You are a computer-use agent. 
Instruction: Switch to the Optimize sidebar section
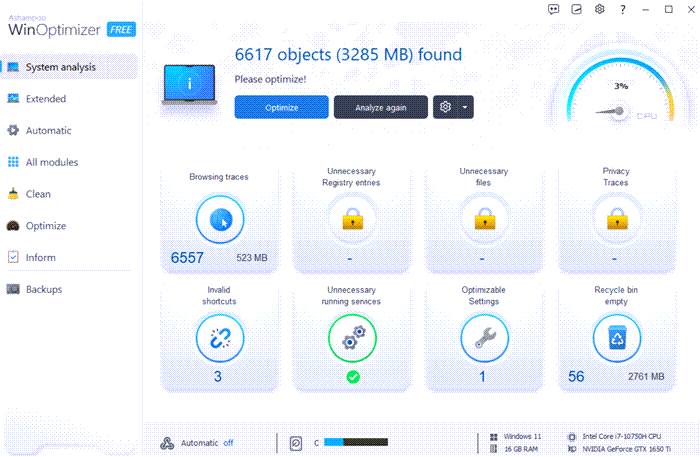point(69,226)
